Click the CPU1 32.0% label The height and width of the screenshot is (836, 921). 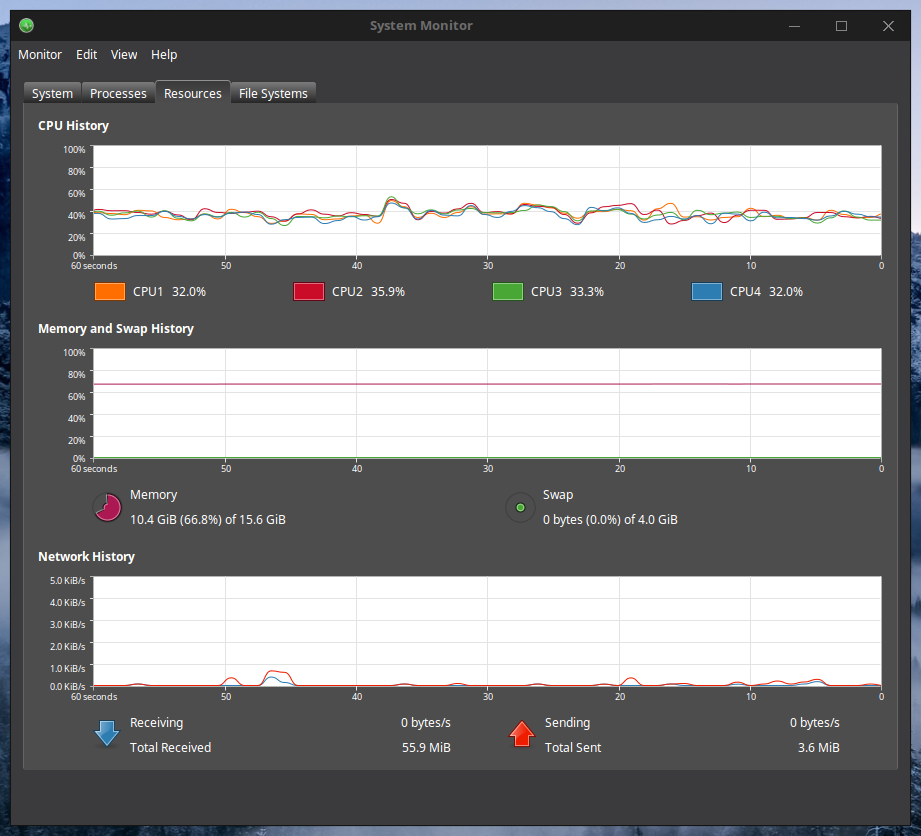[169, 291]
